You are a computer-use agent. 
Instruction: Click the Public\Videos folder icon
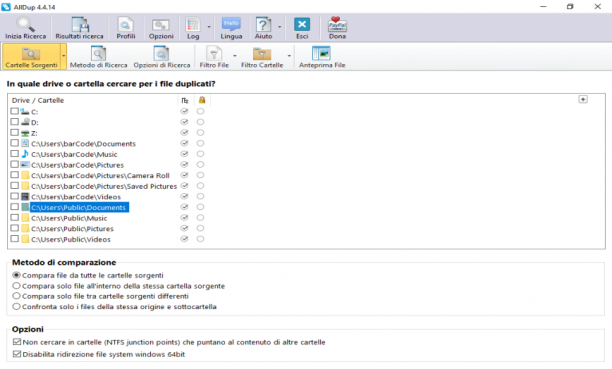pos(25,239)
